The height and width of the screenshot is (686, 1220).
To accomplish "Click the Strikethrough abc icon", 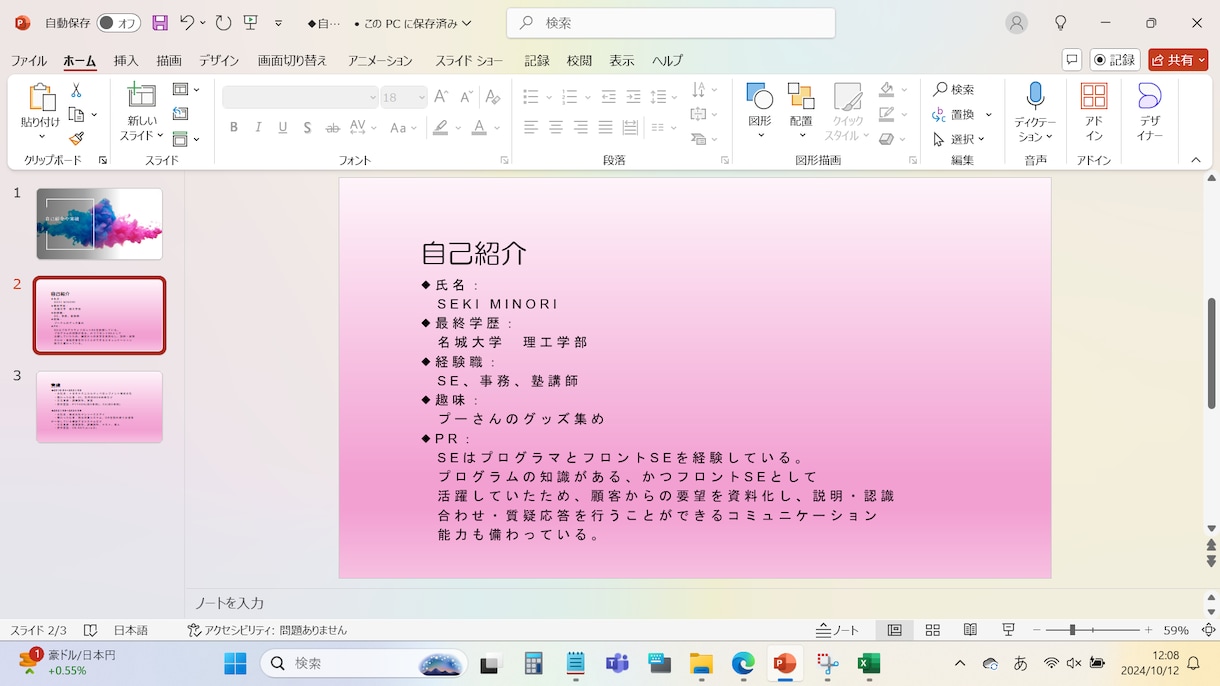I will pyautogui.click(x=333, y=127).
